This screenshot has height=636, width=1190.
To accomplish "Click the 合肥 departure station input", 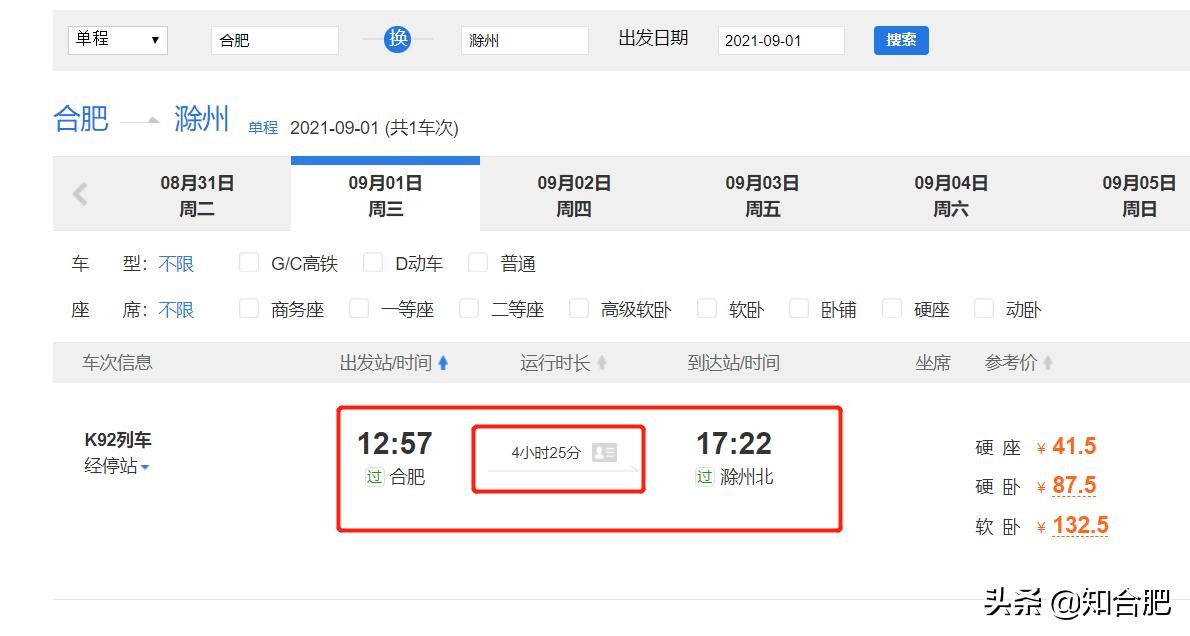I will 274,41.
